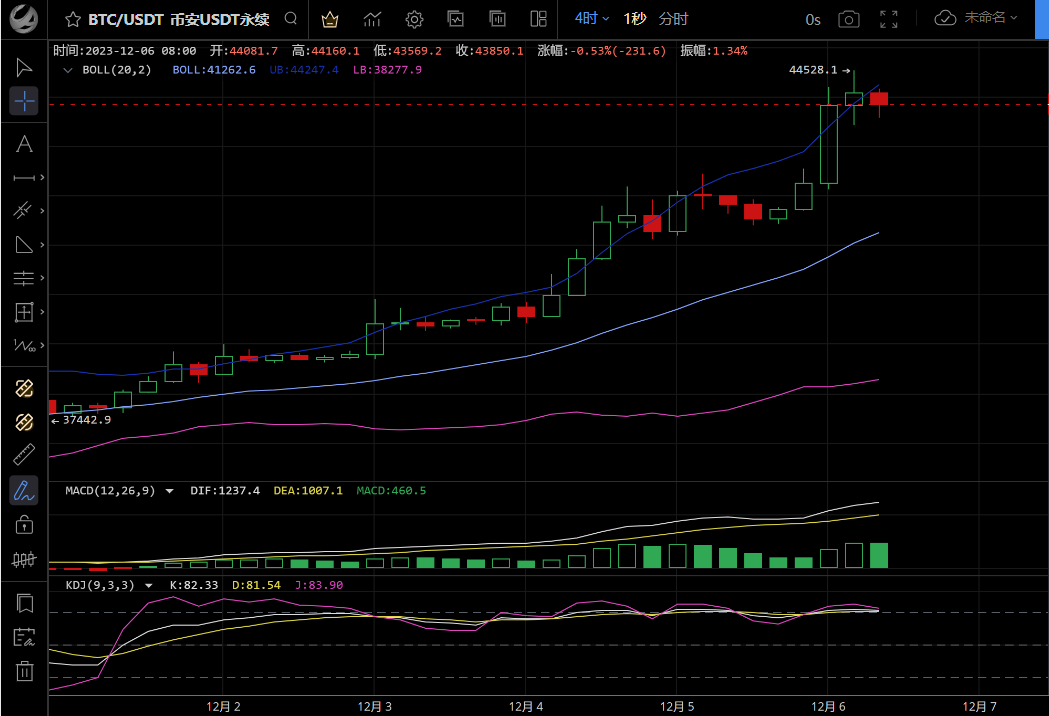Click the 12月 6 date label
This screenshot has width=1049, height=716.
pyautogui.click(x=828, y=707)
